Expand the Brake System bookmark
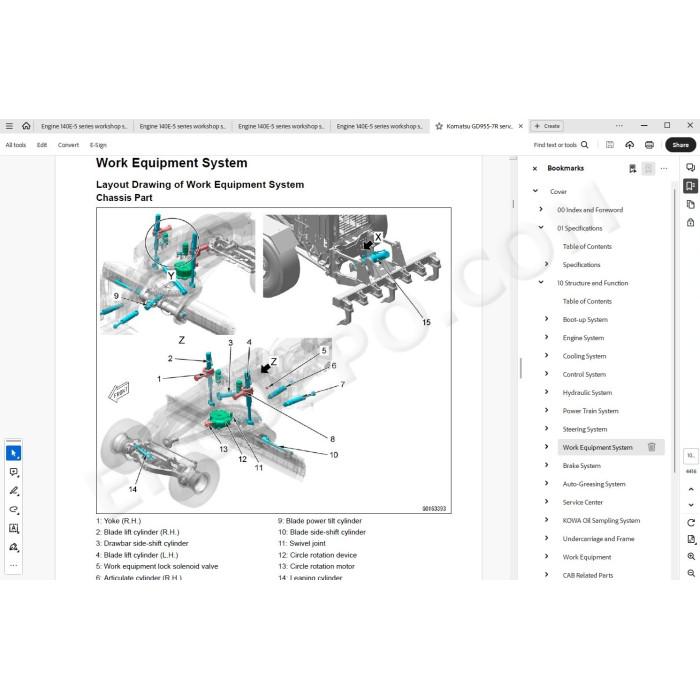This screenshot has width=700, height=700. click(546, 465)
